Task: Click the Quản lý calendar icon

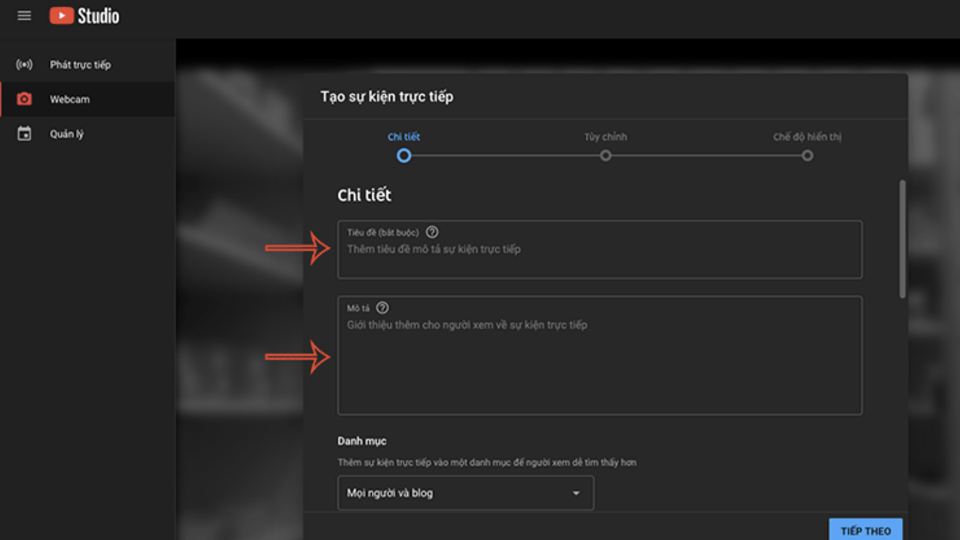Action: pyautogui.click(x=24, y=133)
